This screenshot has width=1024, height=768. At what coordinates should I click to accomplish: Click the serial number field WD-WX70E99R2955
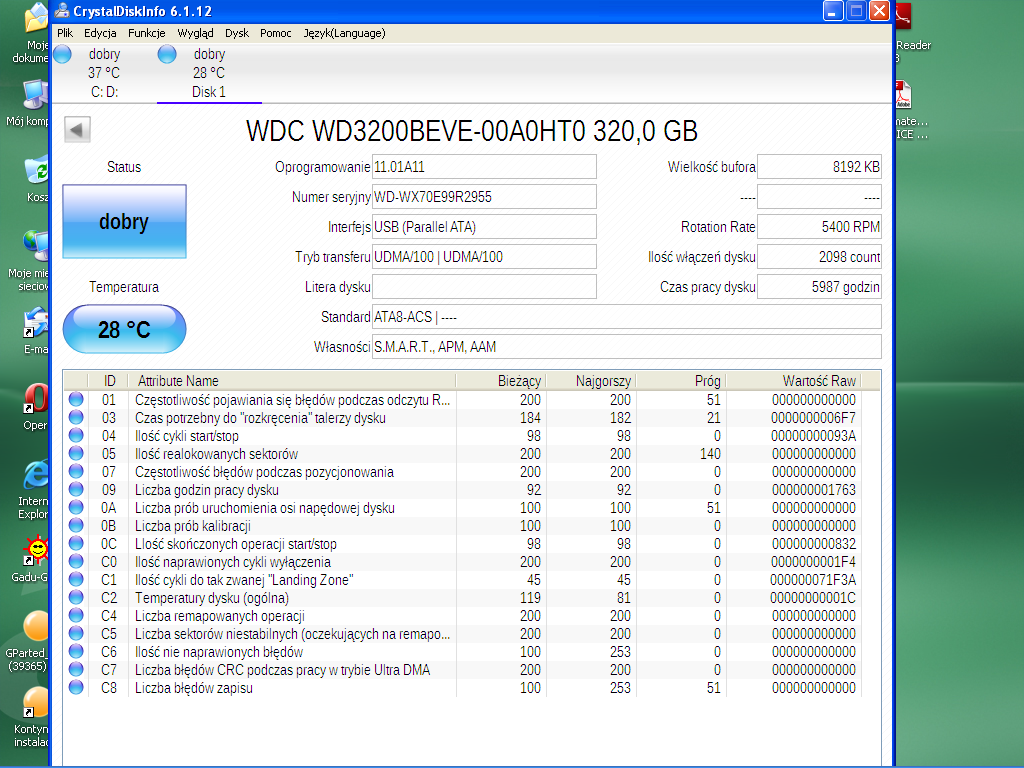click(x=484, y=197)
